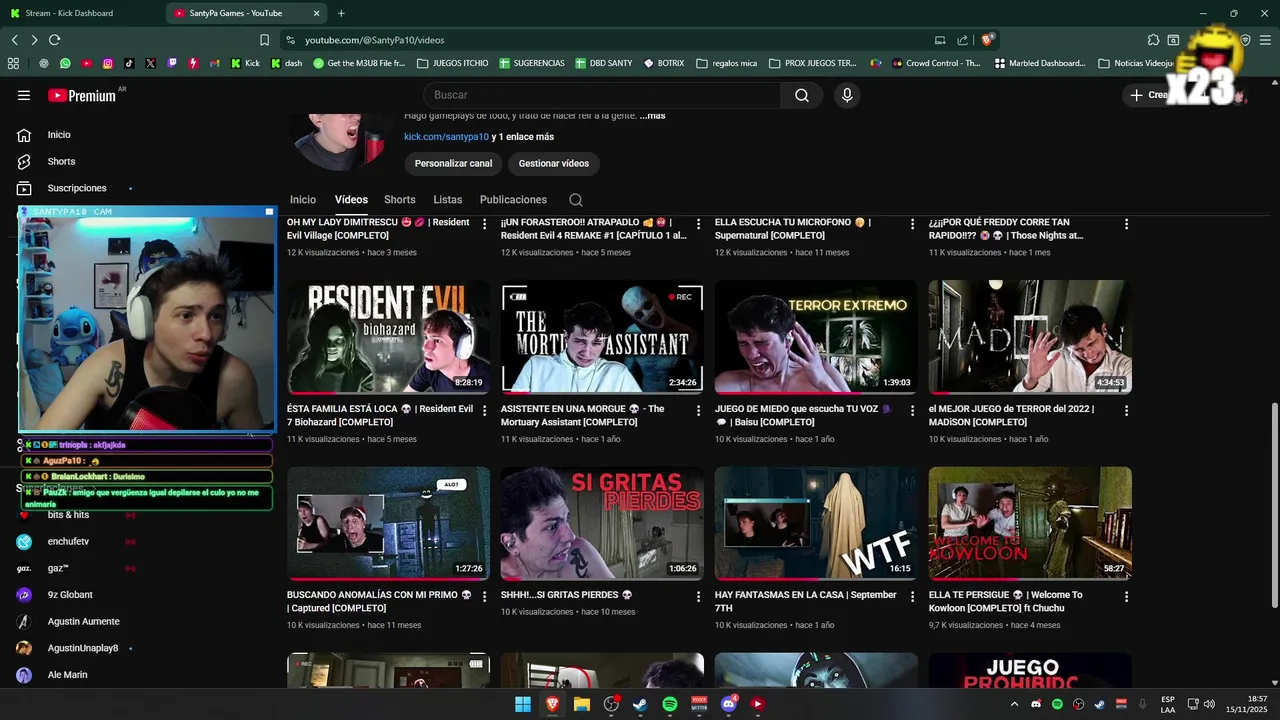Search within channel using magnifier icon
Image resolution: width=1280 pixels, height=720 pixels.
[x=576, y=200]
